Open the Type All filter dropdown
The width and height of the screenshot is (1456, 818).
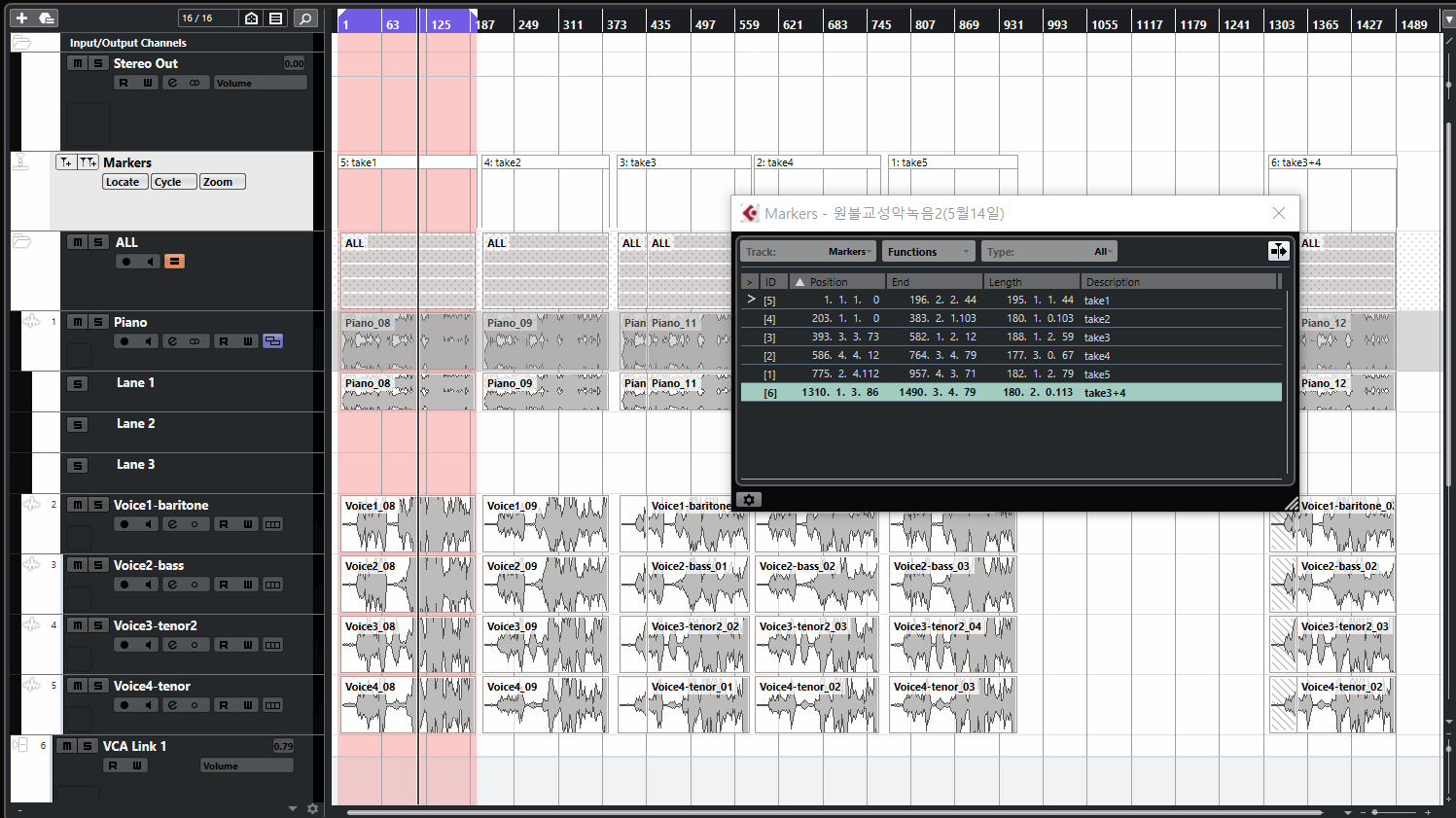click(x=1048, y=252)
